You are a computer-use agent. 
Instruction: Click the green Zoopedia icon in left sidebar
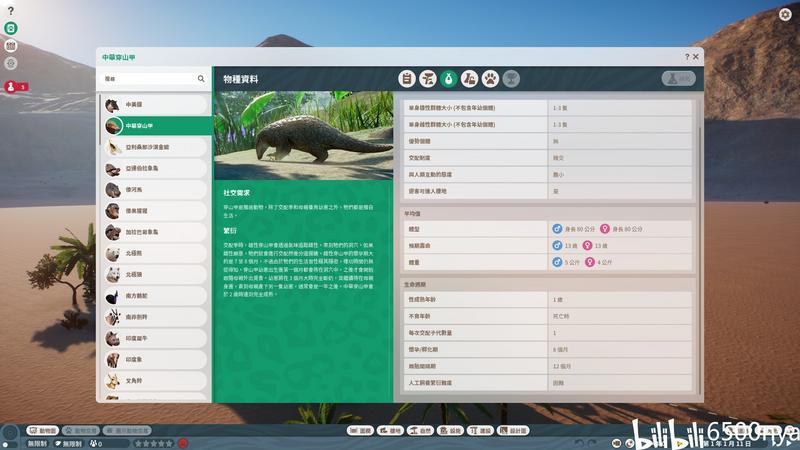click(x=11, y=28)
